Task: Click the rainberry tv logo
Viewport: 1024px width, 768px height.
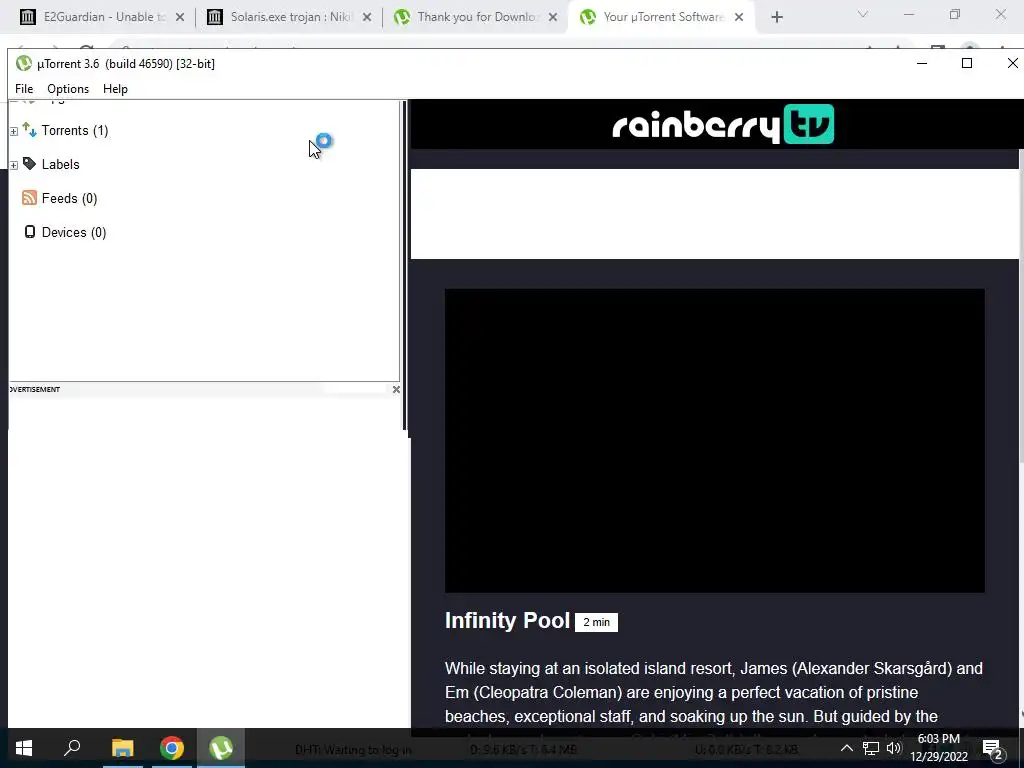Action: (x=723, y=124)
